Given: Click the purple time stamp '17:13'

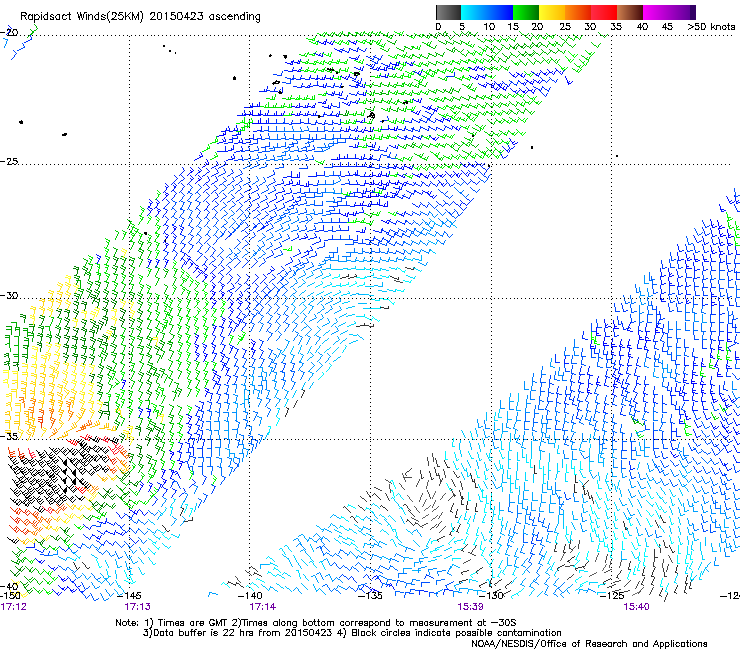Looking at the screenshot, I should [x=137, y=607].
